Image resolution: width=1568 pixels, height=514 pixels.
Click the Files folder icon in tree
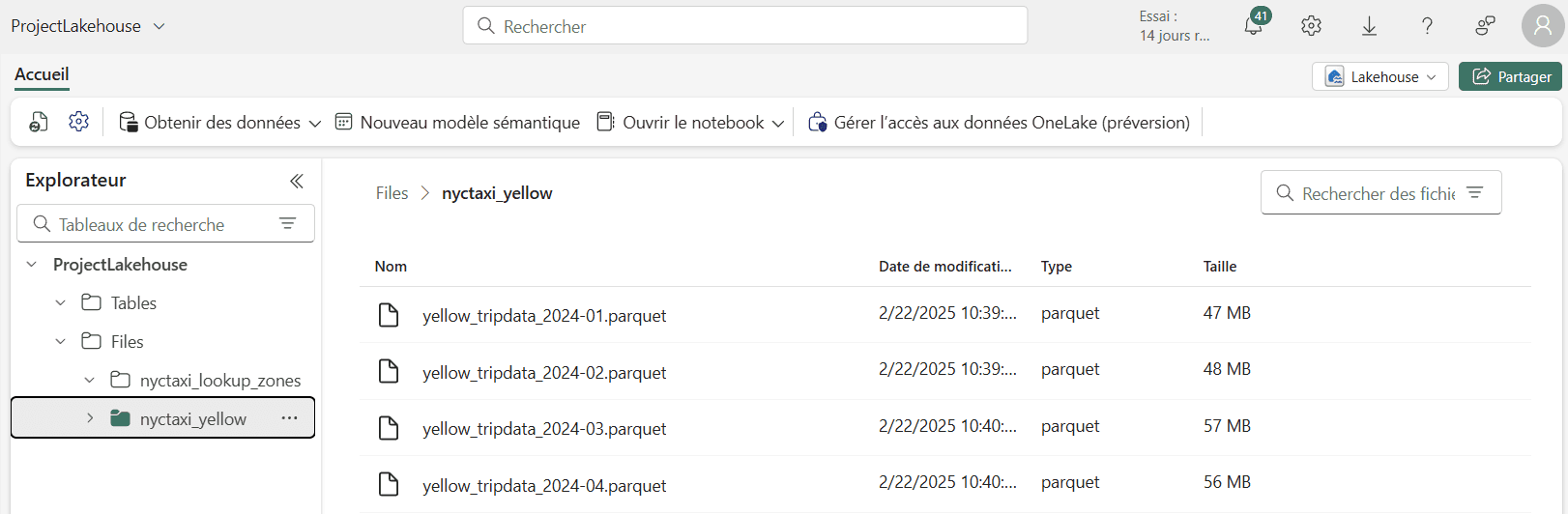pos(92,341)
